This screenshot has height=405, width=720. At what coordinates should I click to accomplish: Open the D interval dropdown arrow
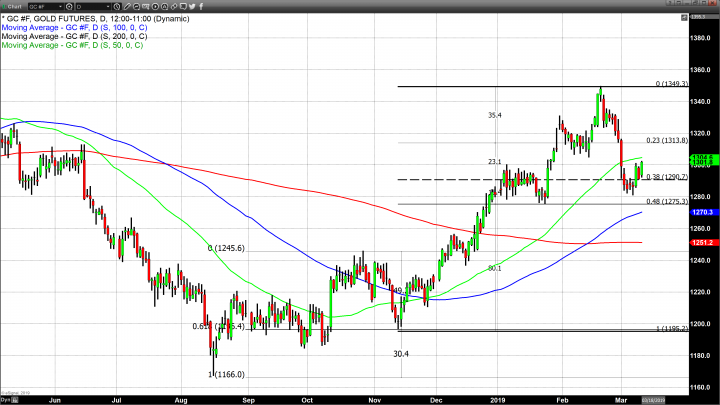108,7
